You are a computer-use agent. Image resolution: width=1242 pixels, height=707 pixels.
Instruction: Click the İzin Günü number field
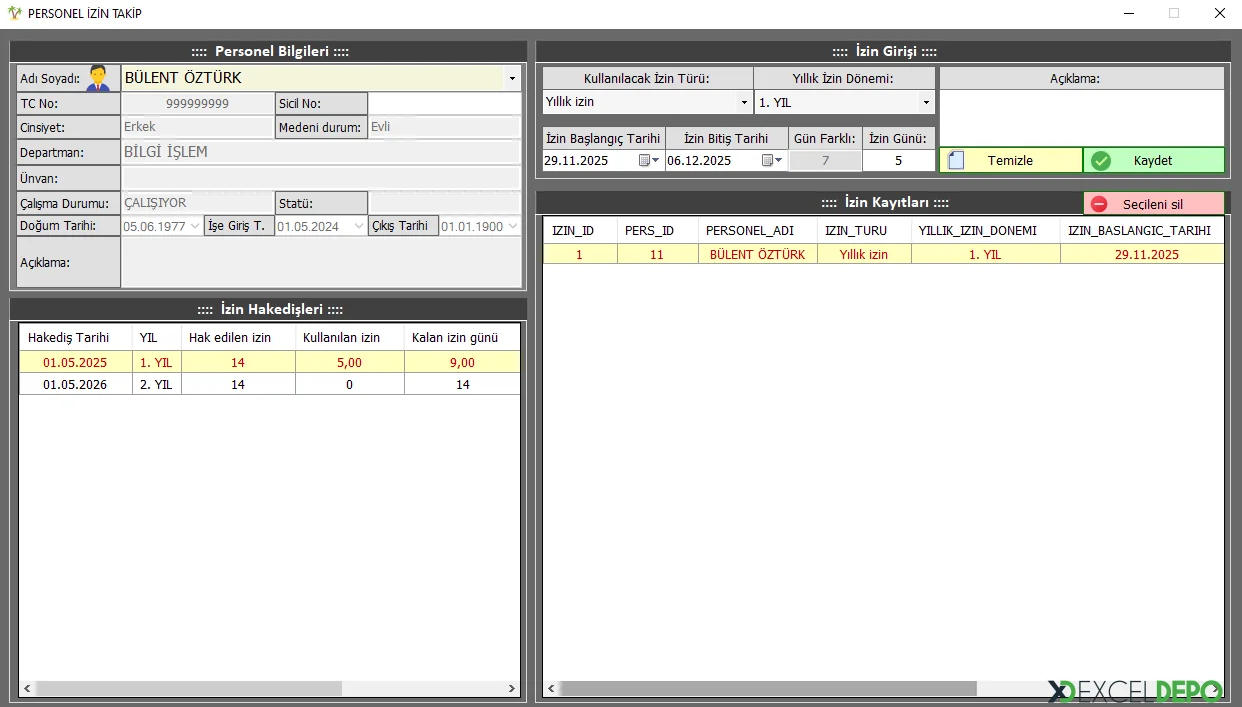pos(898,160)
